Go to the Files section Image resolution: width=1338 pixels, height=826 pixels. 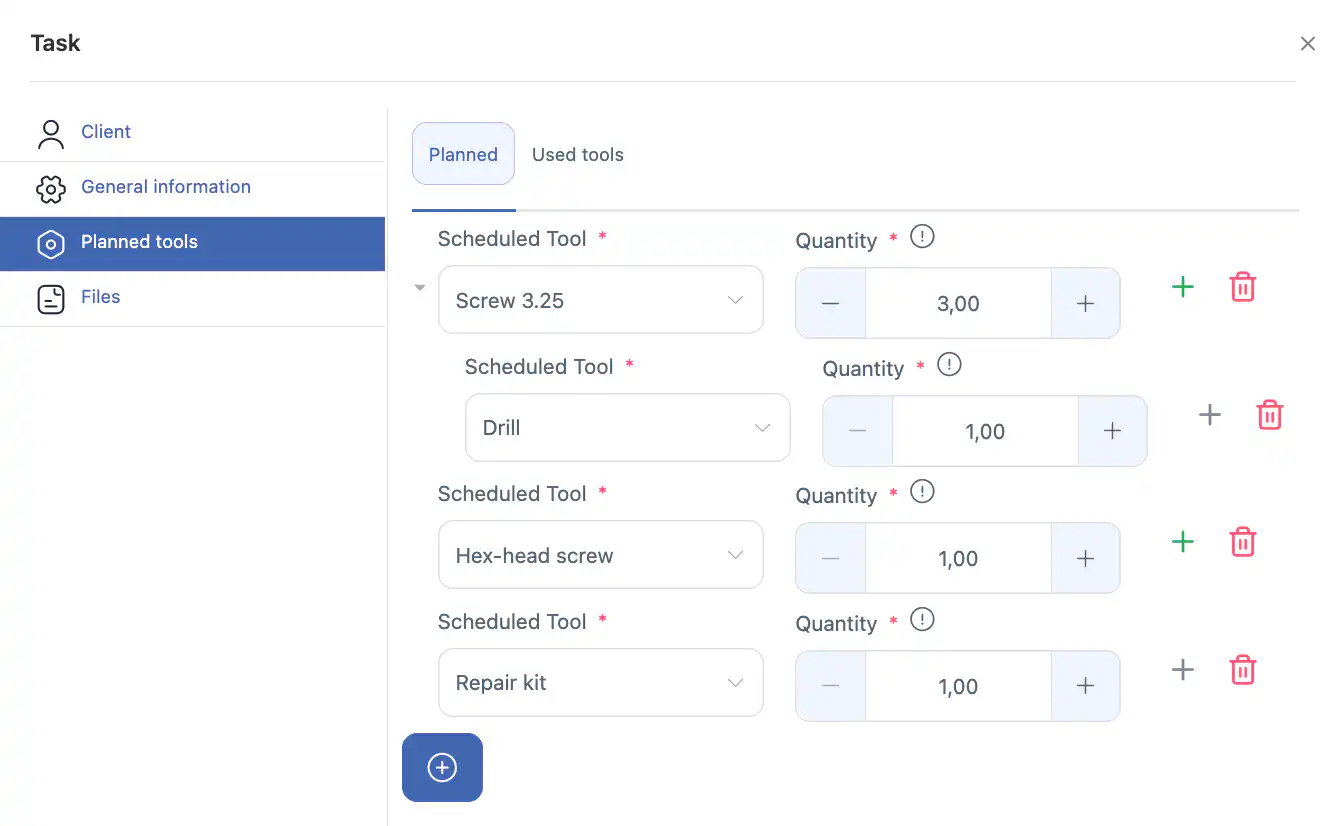pyautogui.click(x=100, y=297)
